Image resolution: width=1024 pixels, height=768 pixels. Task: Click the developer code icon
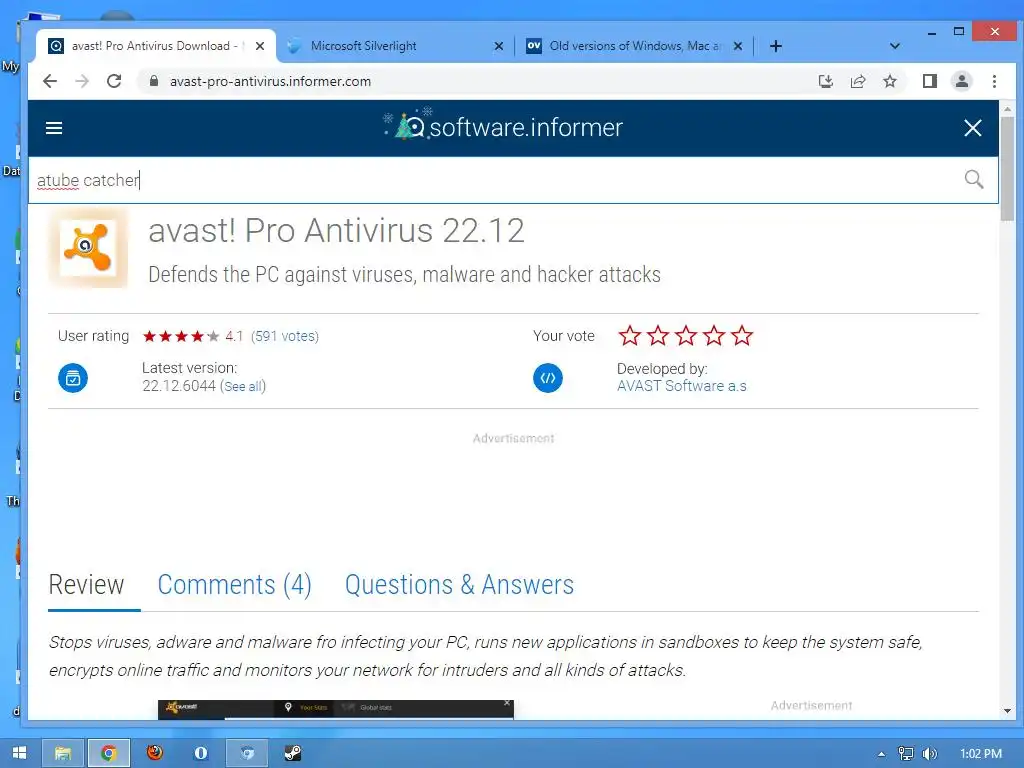[x=548, y=378]
